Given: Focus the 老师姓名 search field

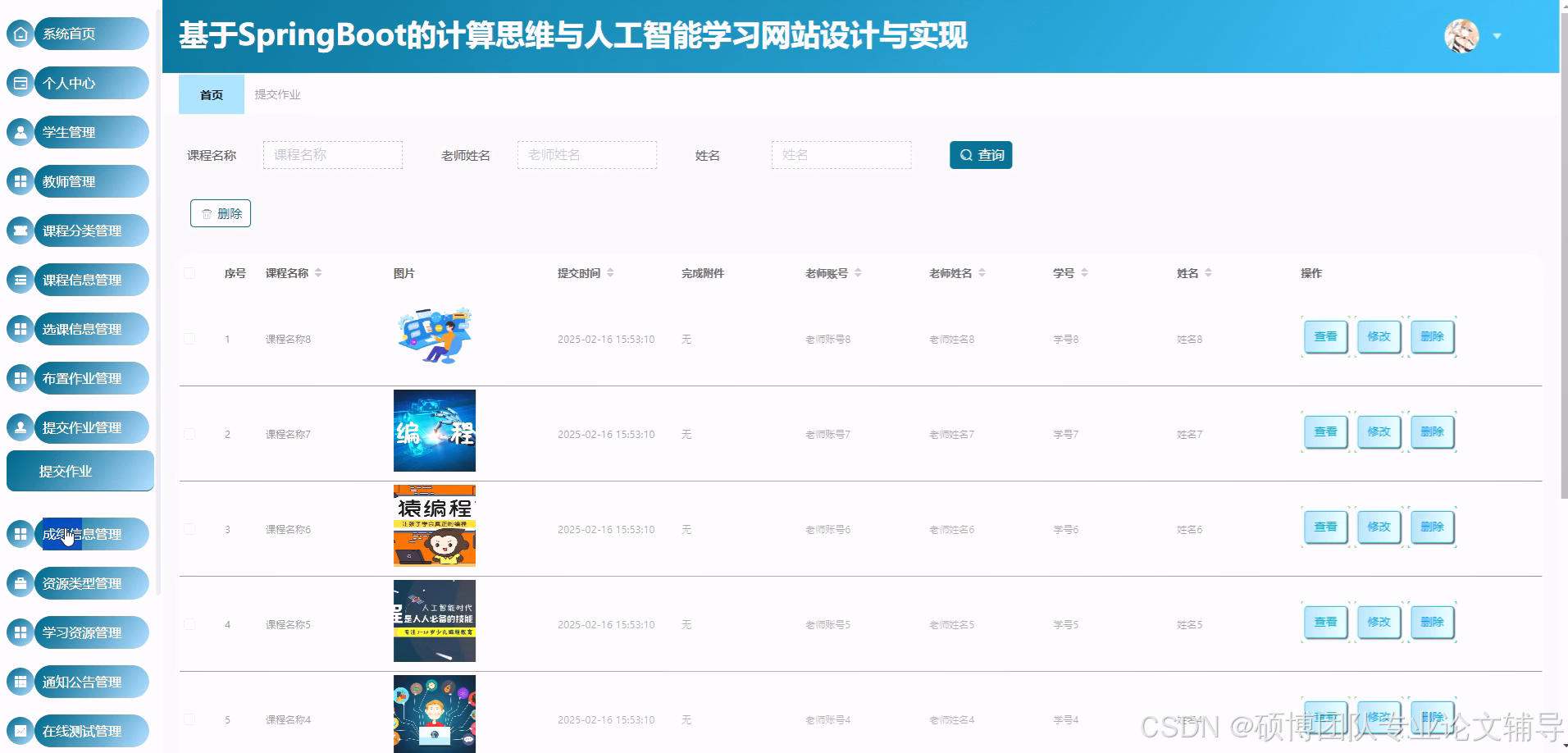Looking at the screenshot, I should [587, 155].
